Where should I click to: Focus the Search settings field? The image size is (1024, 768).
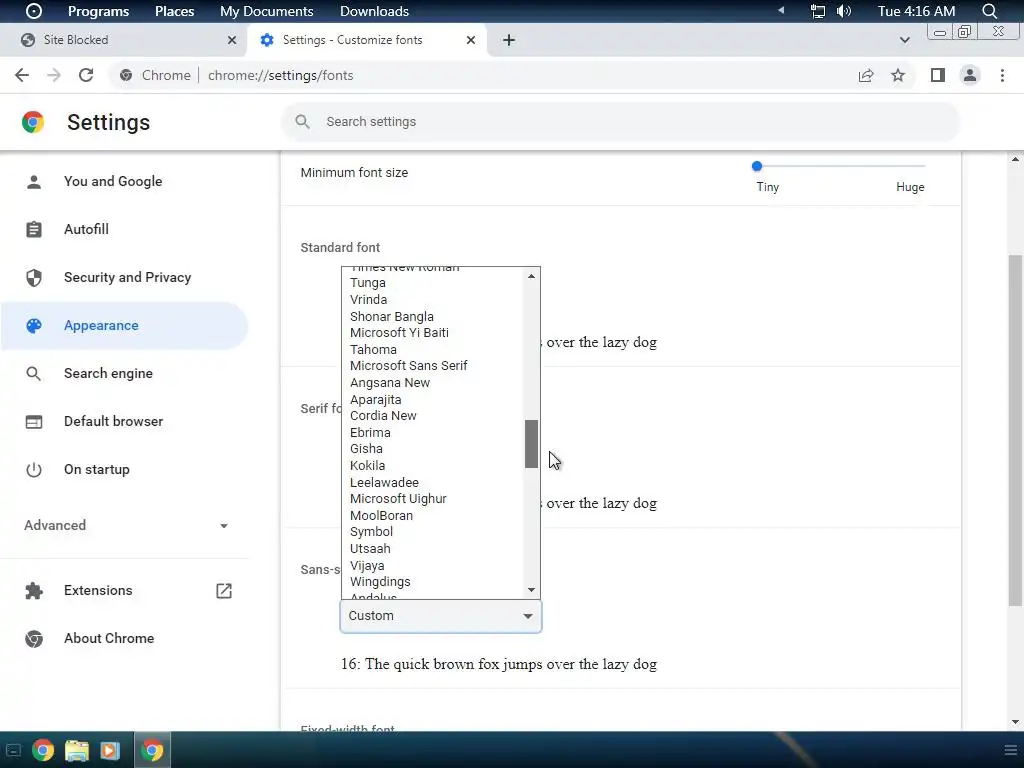[x=620, y=121]
